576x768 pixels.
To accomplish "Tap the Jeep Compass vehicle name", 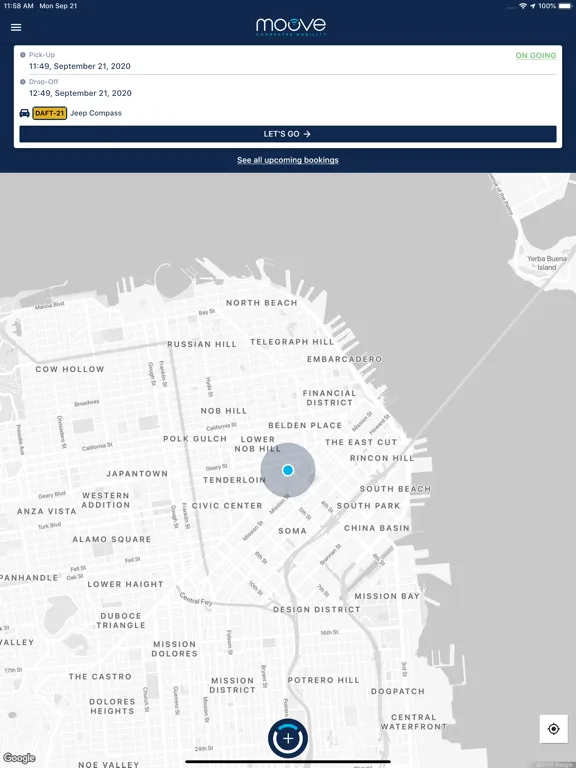I will point(96,113).
